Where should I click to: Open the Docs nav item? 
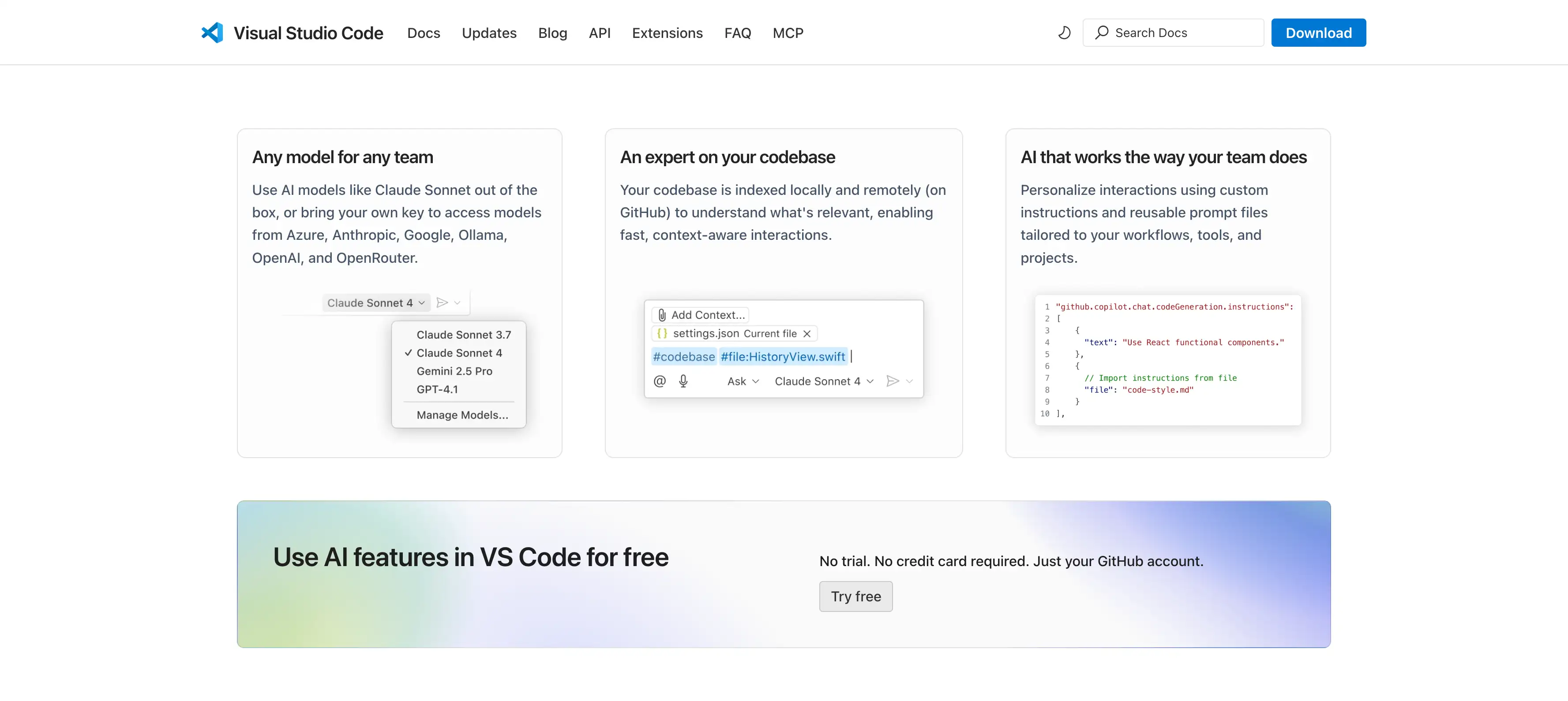(423, 33)
